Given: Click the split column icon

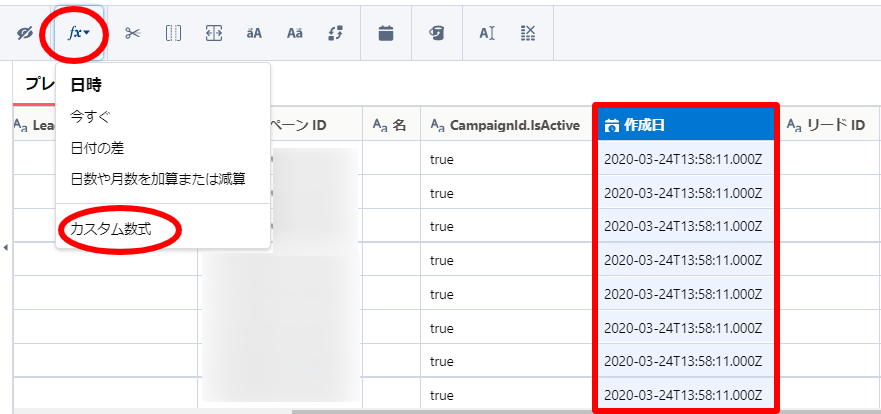Looking at the screenshot, I should point(173,33).
